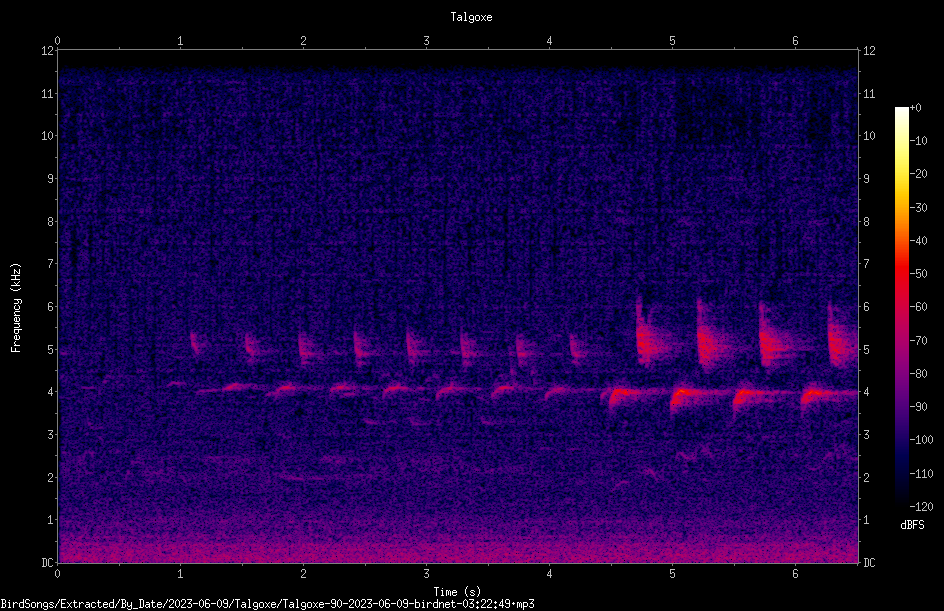This screenshot has width=944, height=611.
Task: Click the -120 label on the color scale
Action: (x=922, y=506)
